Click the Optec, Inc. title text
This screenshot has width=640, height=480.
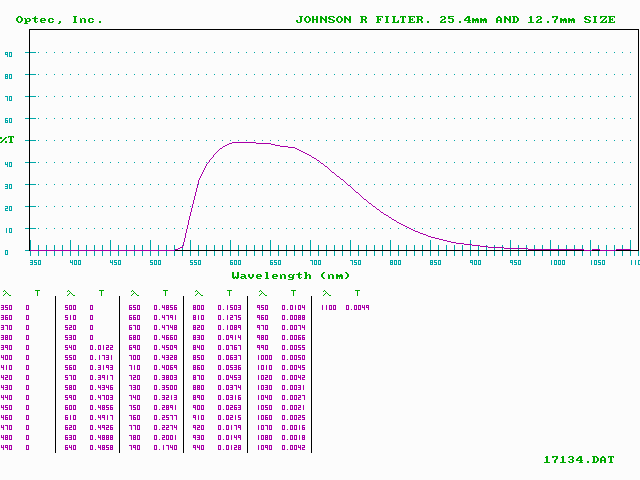click(59, 19)
